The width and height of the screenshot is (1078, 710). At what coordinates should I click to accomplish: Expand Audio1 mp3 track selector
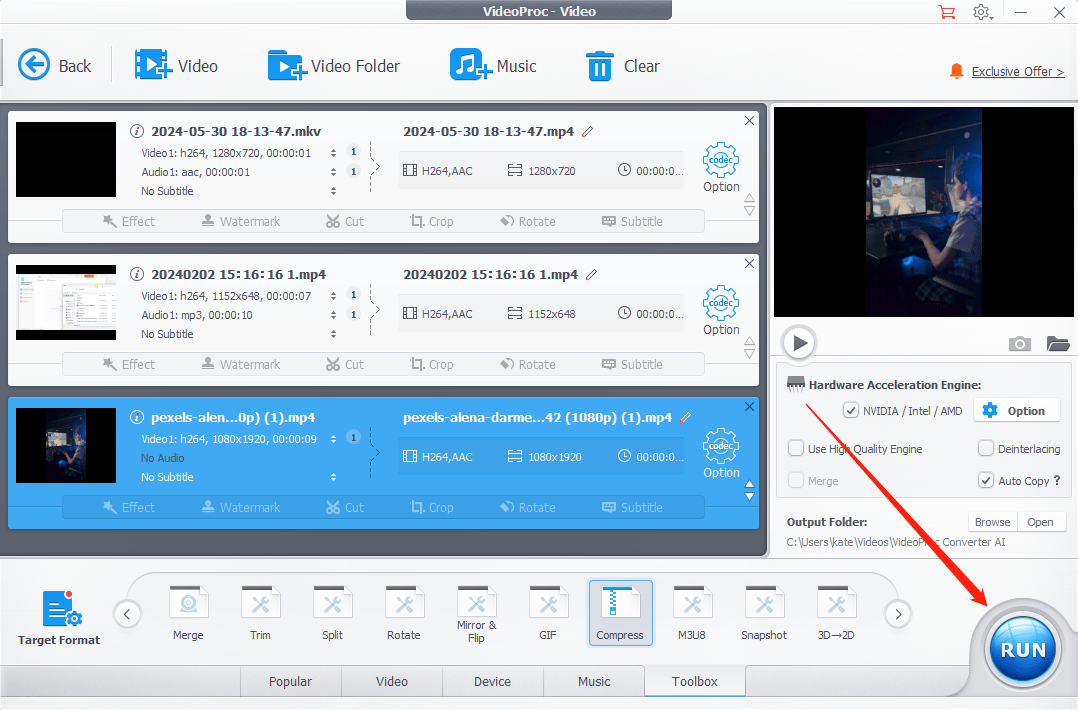pyautogui.click(x=333, y=315)
